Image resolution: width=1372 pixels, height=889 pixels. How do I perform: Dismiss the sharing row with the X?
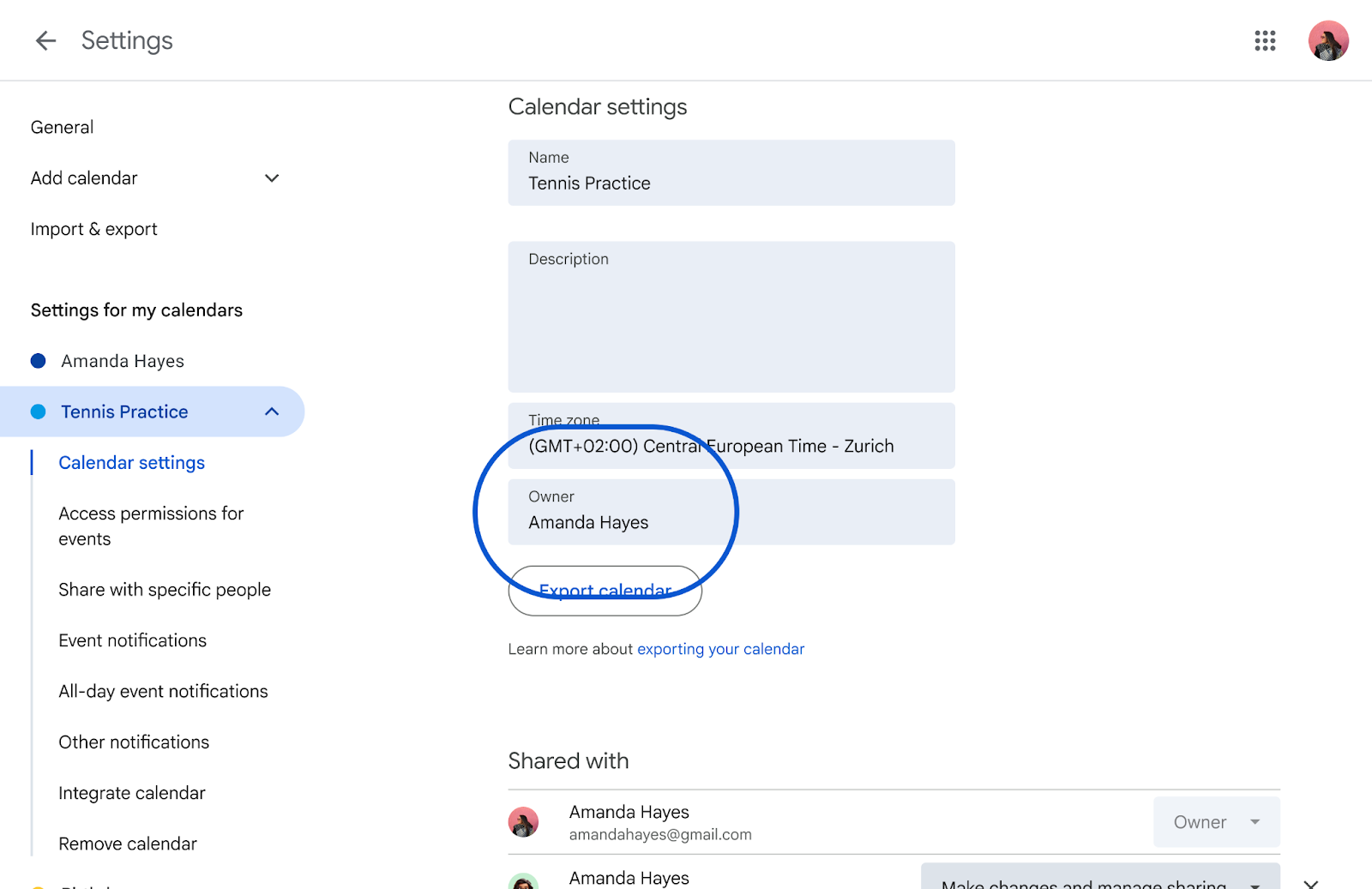coord(1310,882)
